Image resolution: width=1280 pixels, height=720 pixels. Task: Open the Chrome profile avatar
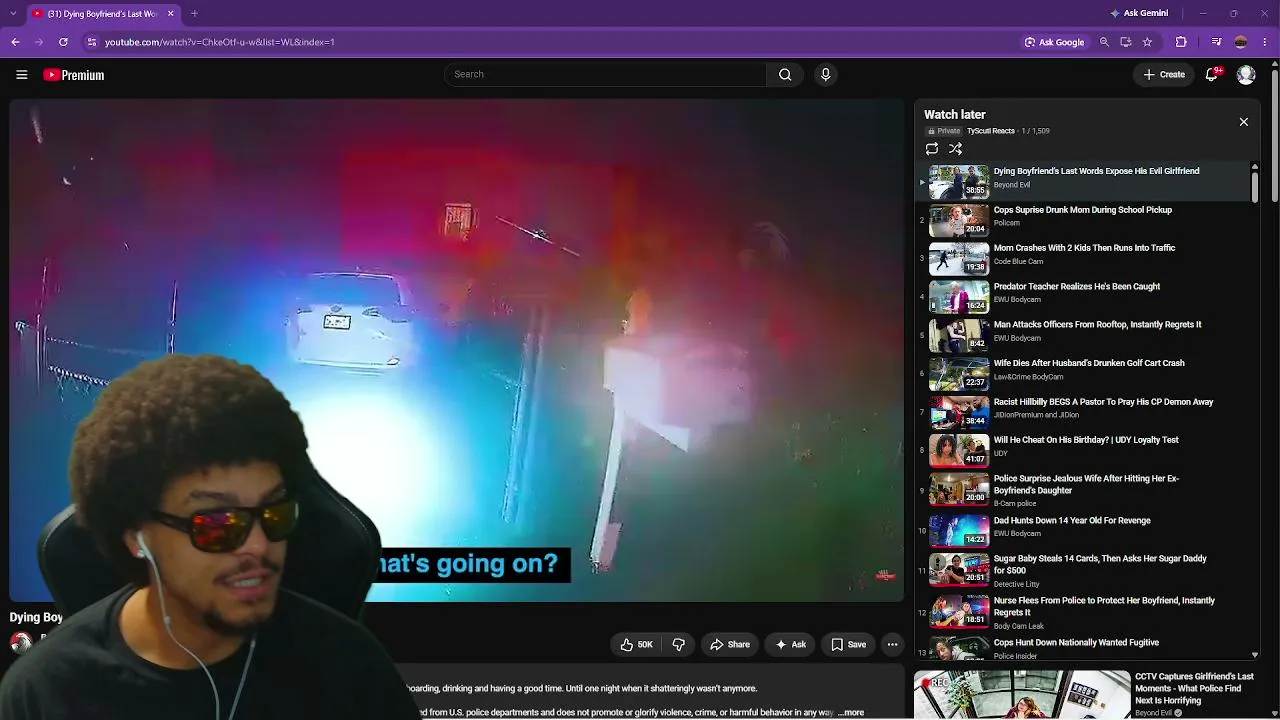coord(1241,42)
